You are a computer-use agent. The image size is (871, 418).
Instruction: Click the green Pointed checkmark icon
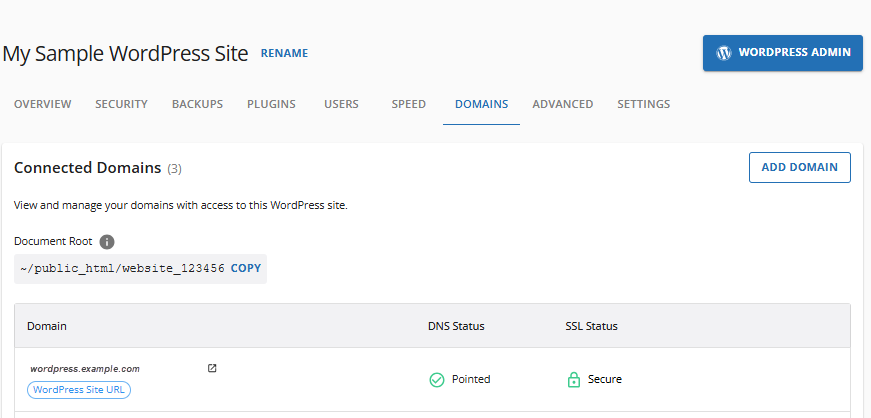tap(436, 380)
